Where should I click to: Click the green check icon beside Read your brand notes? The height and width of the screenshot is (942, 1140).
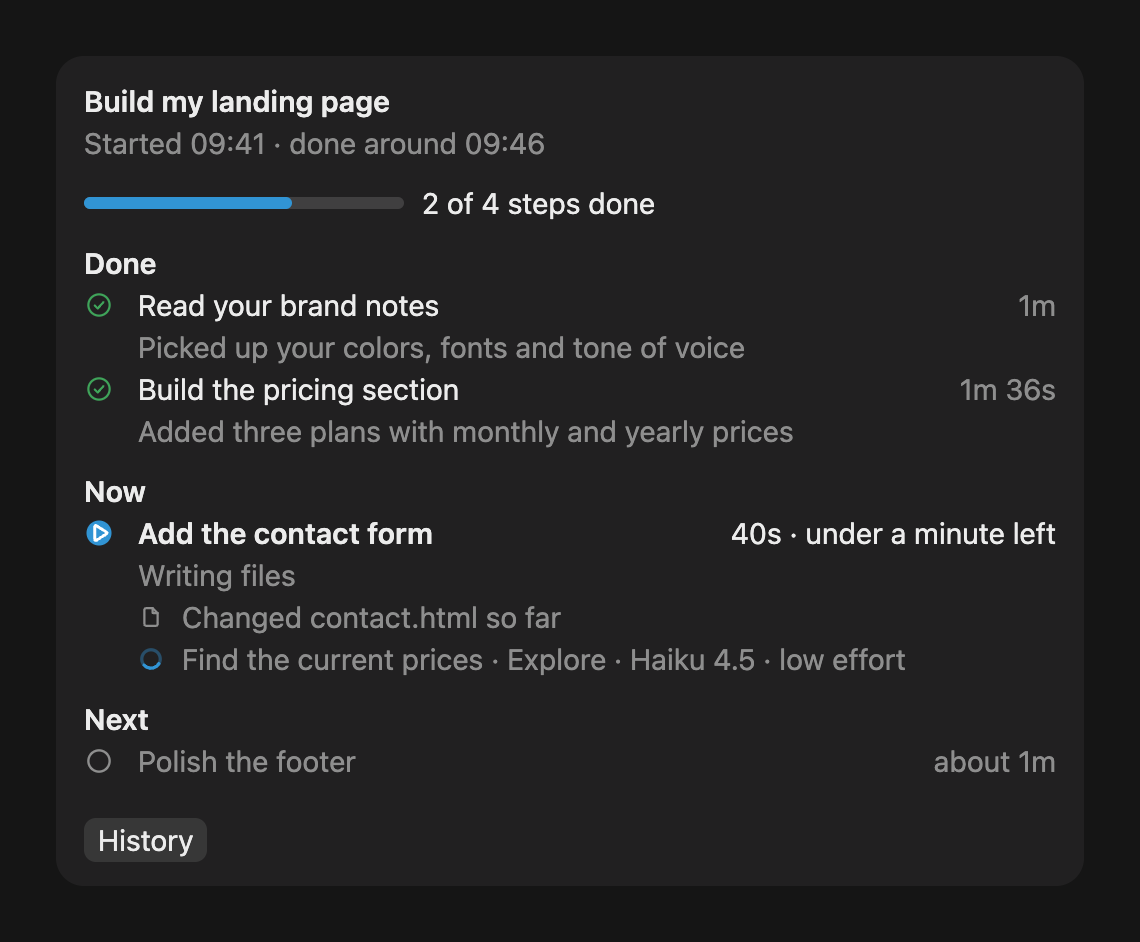[x=99, y=305]
